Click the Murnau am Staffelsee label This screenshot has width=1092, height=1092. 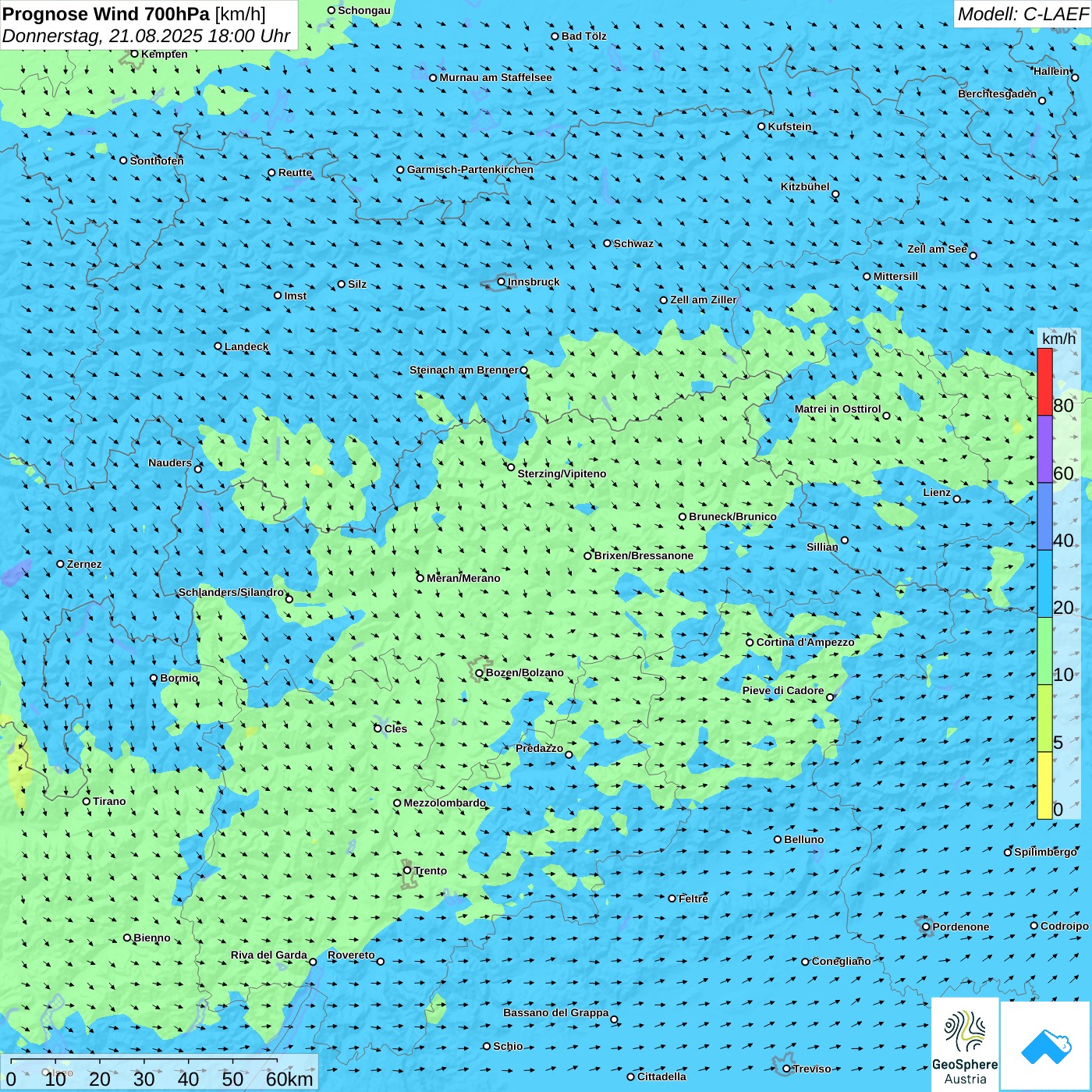coord(495,77)
